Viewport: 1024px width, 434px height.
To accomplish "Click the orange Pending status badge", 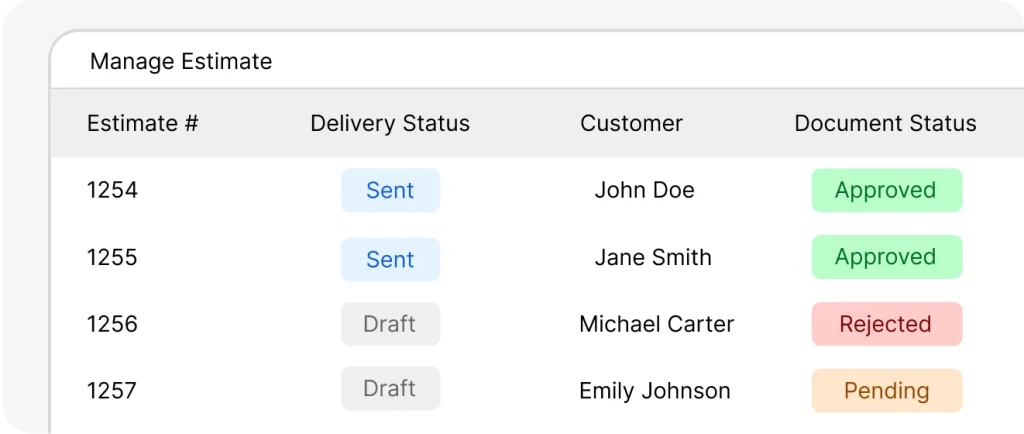I will [x=887, y=390].
